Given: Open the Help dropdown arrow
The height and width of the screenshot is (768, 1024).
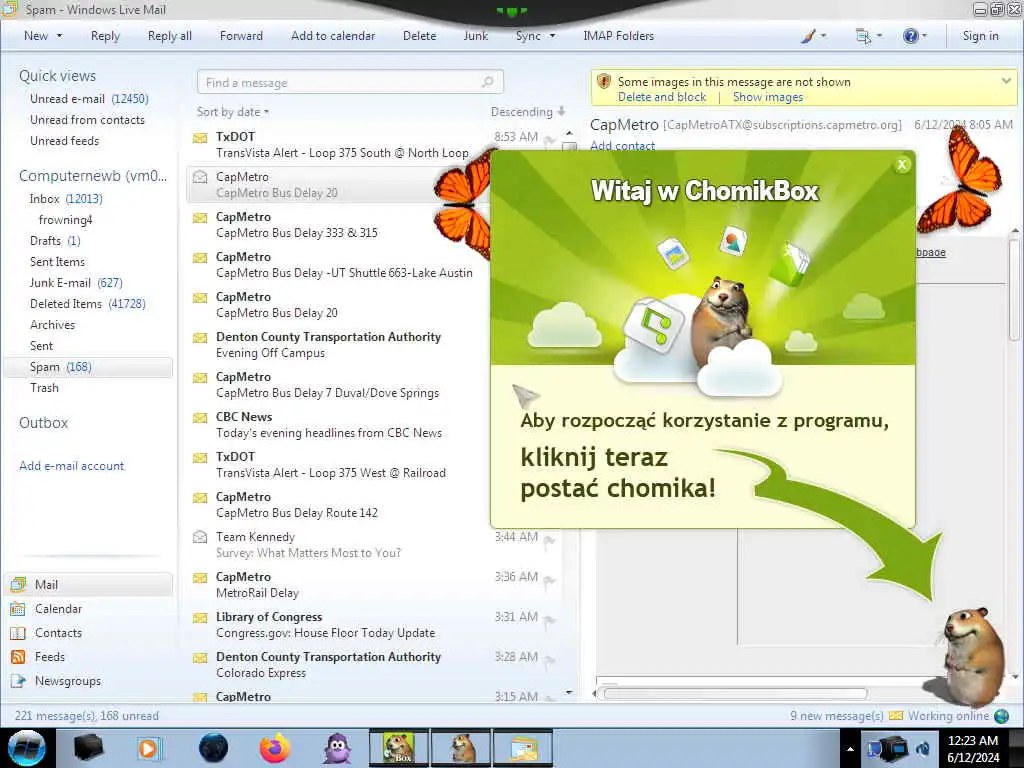Looking at the screenshot, I should 924,36.
